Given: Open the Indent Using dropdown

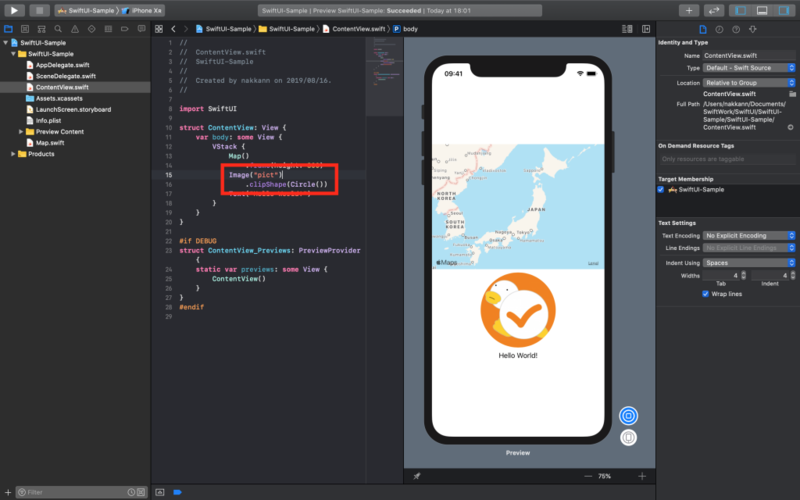Looking at the screenshot, I should pos(749,263).
